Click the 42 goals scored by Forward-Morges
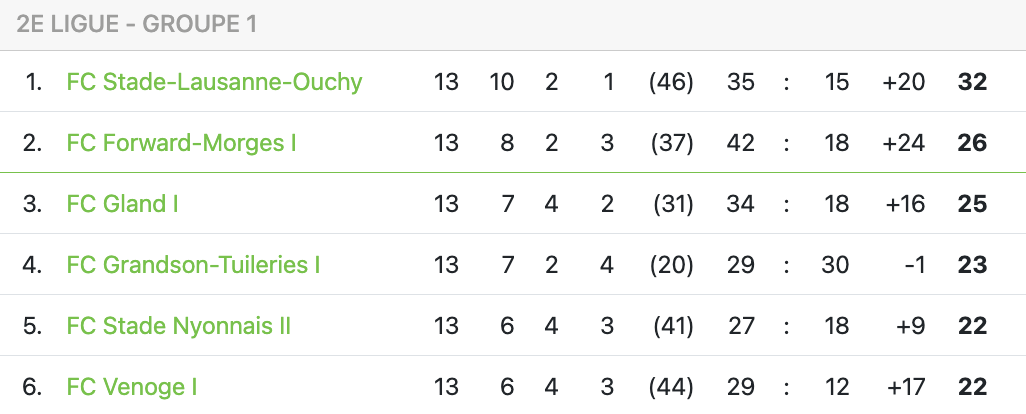This screenshot has width=1026, height=414. [741, 143]
